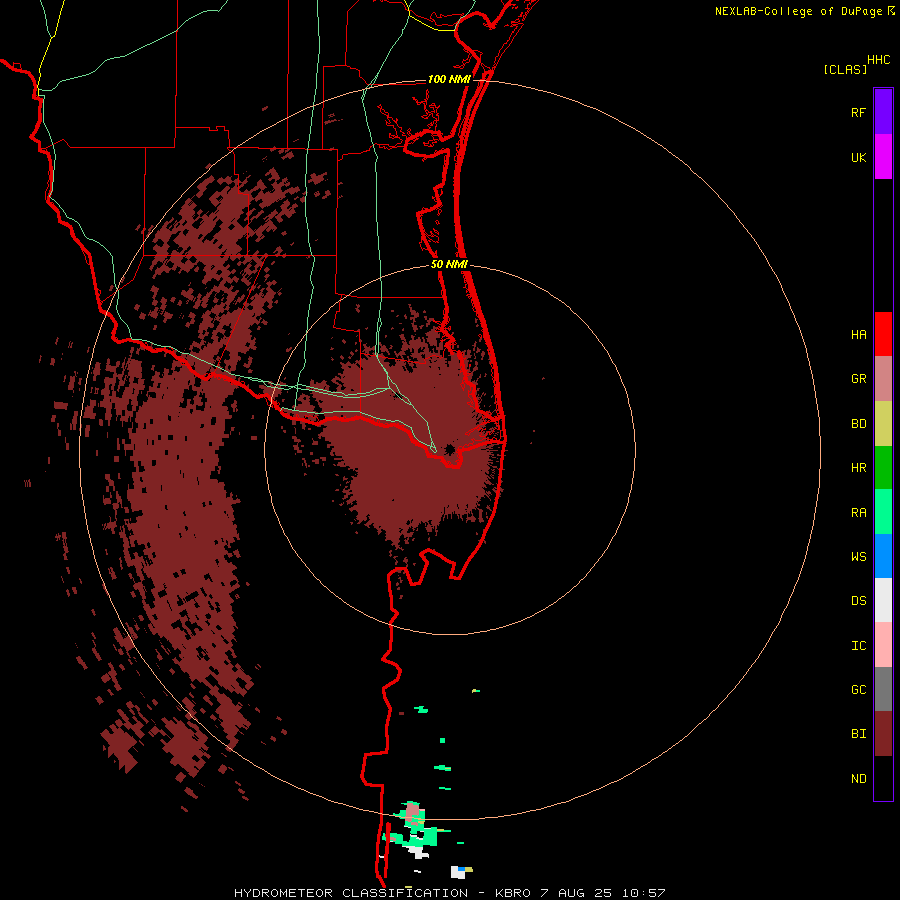Image resolution: width=900 pixels, height=900 pixels.
Task: Select the GR legend color block
Action: pos(883,378)
